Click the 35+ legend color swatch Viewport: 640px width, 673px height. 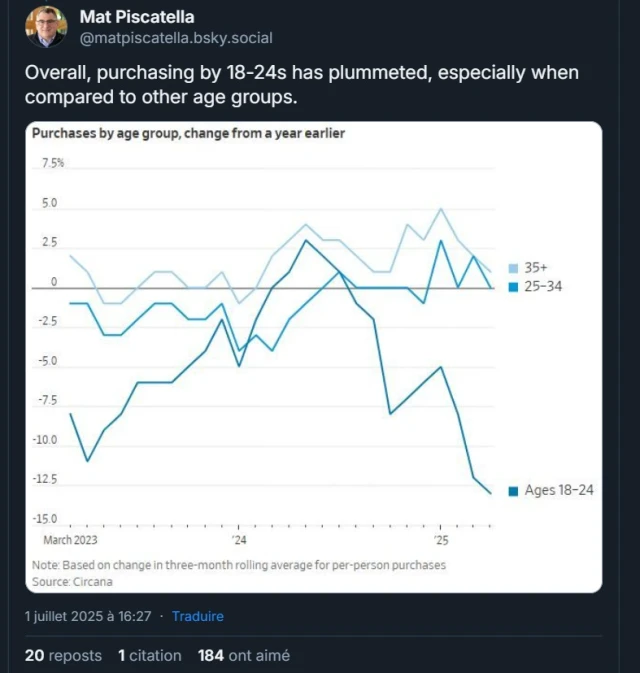point(513,268)
